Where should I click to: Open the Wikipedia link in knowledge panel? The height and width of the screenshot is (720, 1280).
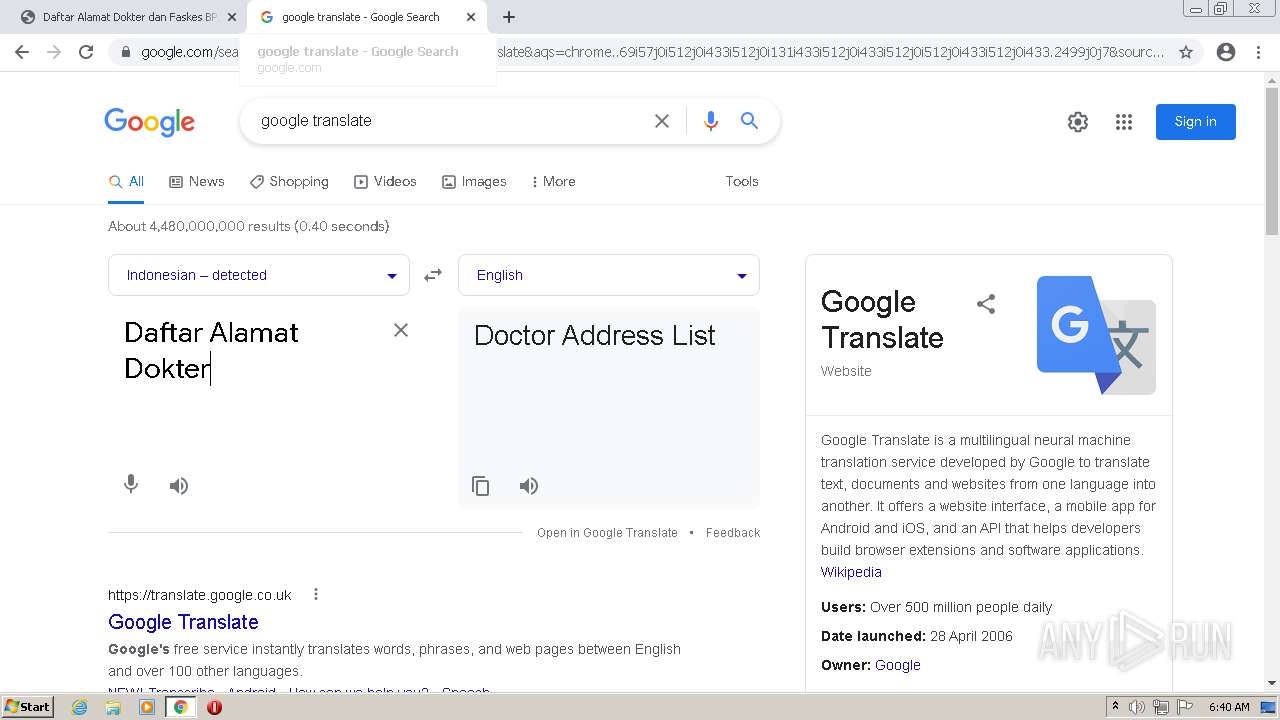point(851,572)
